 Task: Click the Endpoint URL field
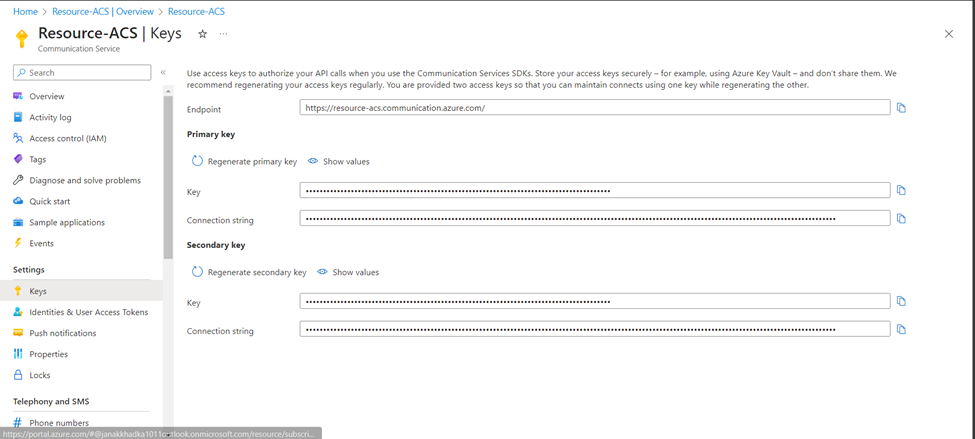[595, 108]
